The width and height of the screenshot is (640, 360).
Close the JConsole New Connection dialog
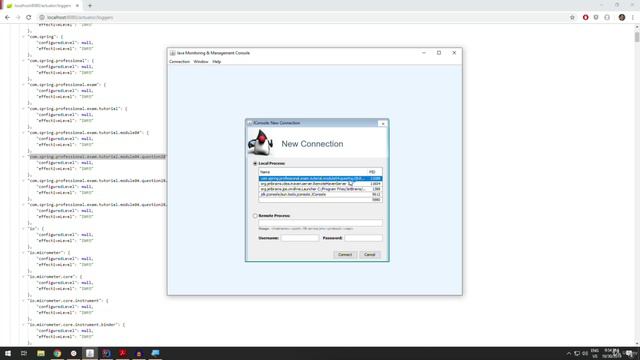point(382,123)
